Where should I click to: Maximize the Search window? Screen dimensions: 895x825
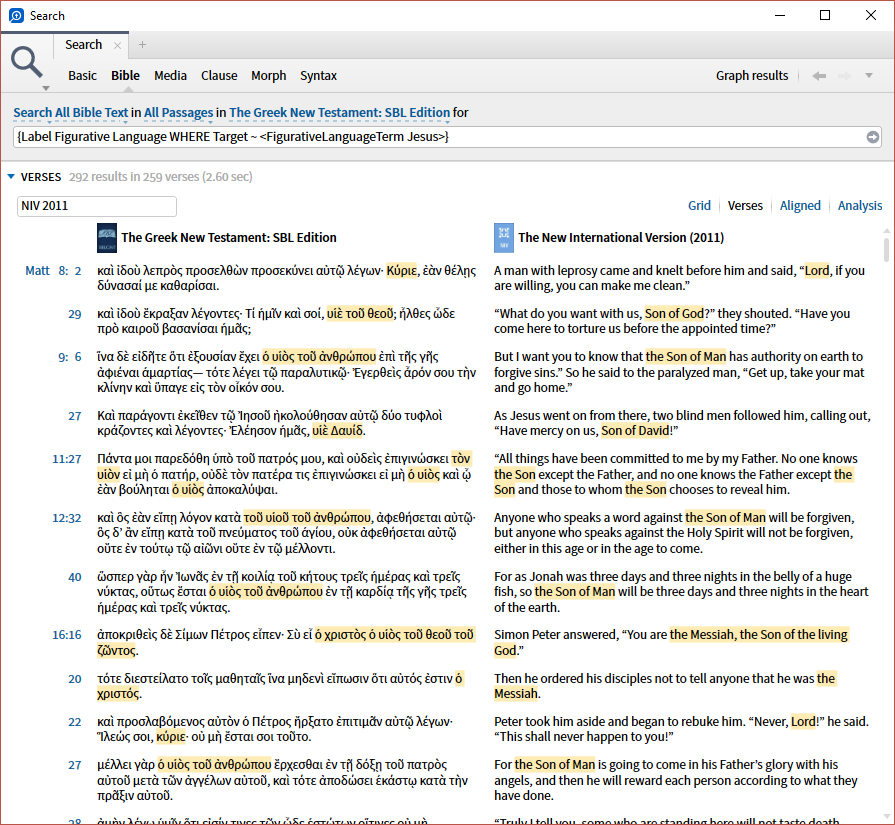(x=825, y=15)
